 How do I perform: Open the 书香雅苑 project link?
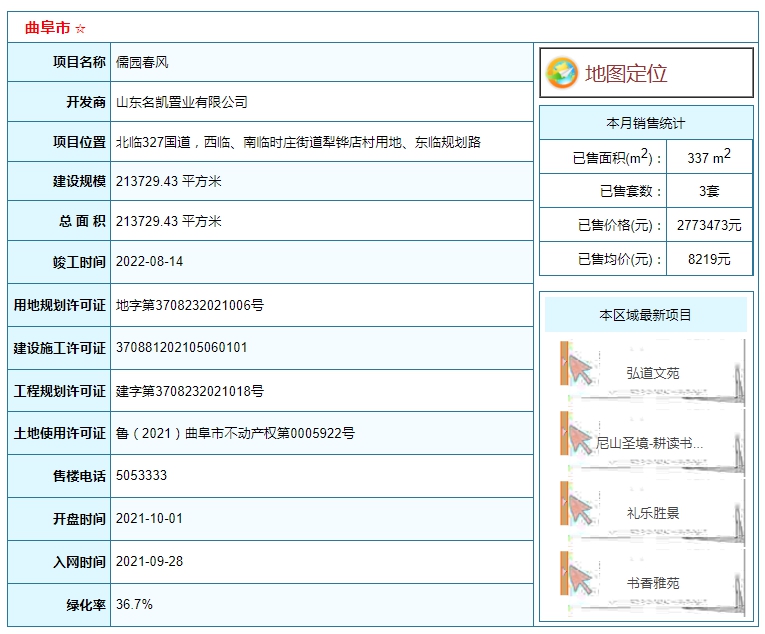653,583
